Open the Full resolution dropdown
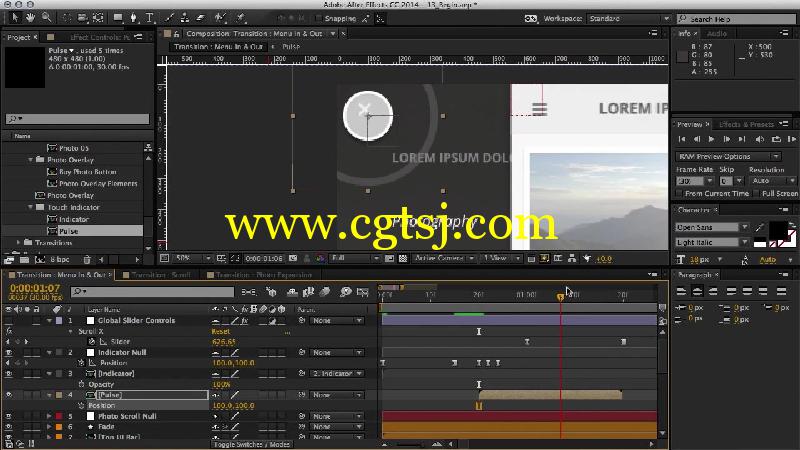 (355, 258)
